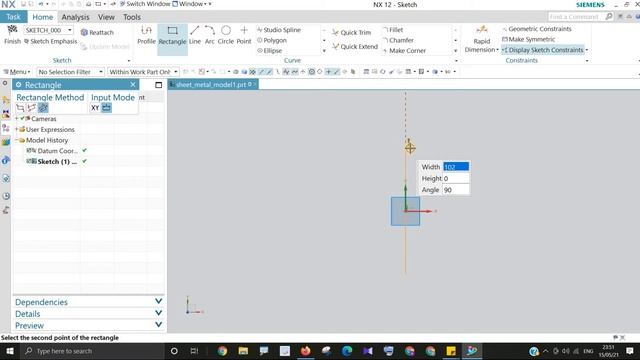Screen dimensions: 640x360
Task: Select the Line tool
Action: 195,35
